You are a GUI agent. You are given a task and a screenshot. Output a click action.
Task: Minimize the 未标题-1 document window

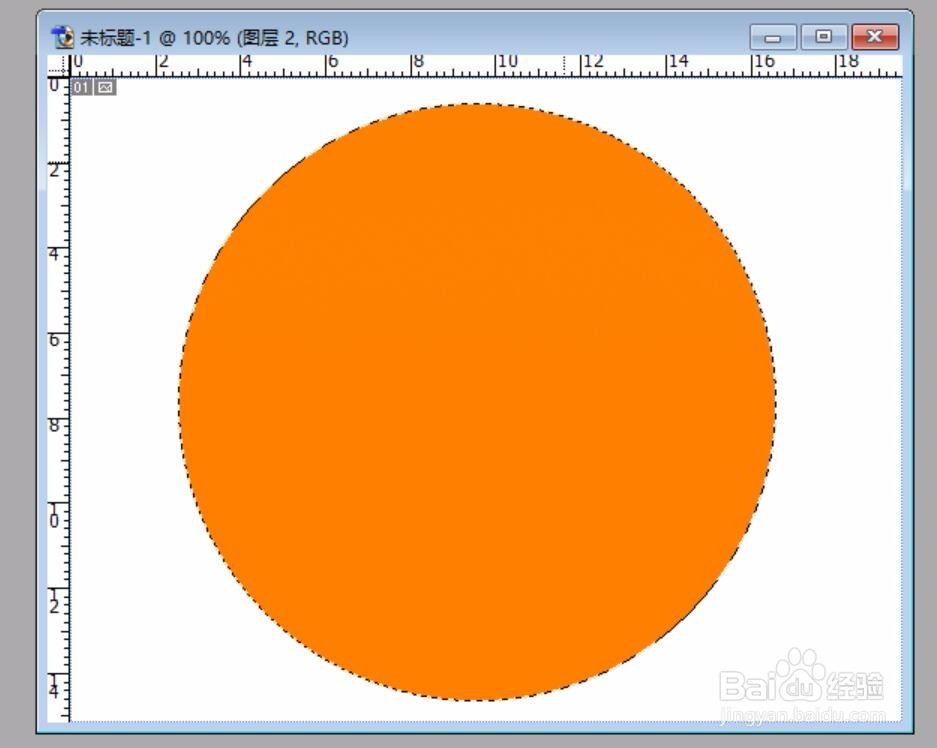point(773,38)
